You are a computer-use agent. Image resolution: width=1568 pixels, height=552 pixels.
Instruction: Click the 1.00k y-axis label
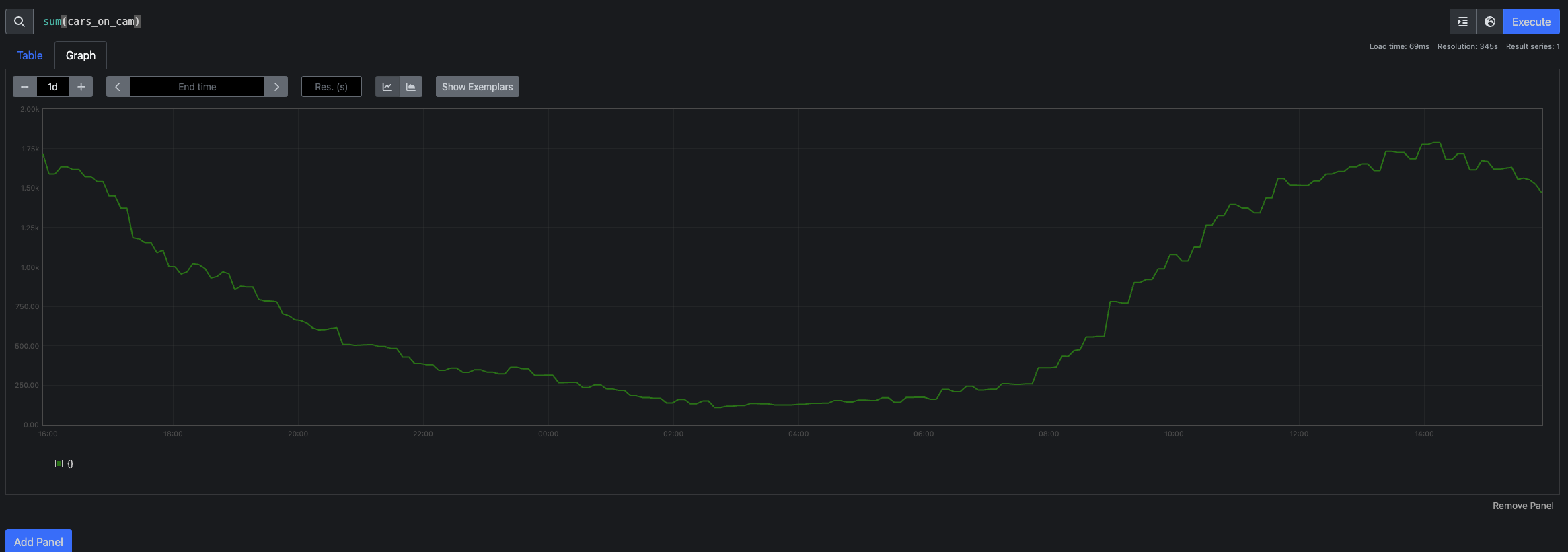click(30, 267)
